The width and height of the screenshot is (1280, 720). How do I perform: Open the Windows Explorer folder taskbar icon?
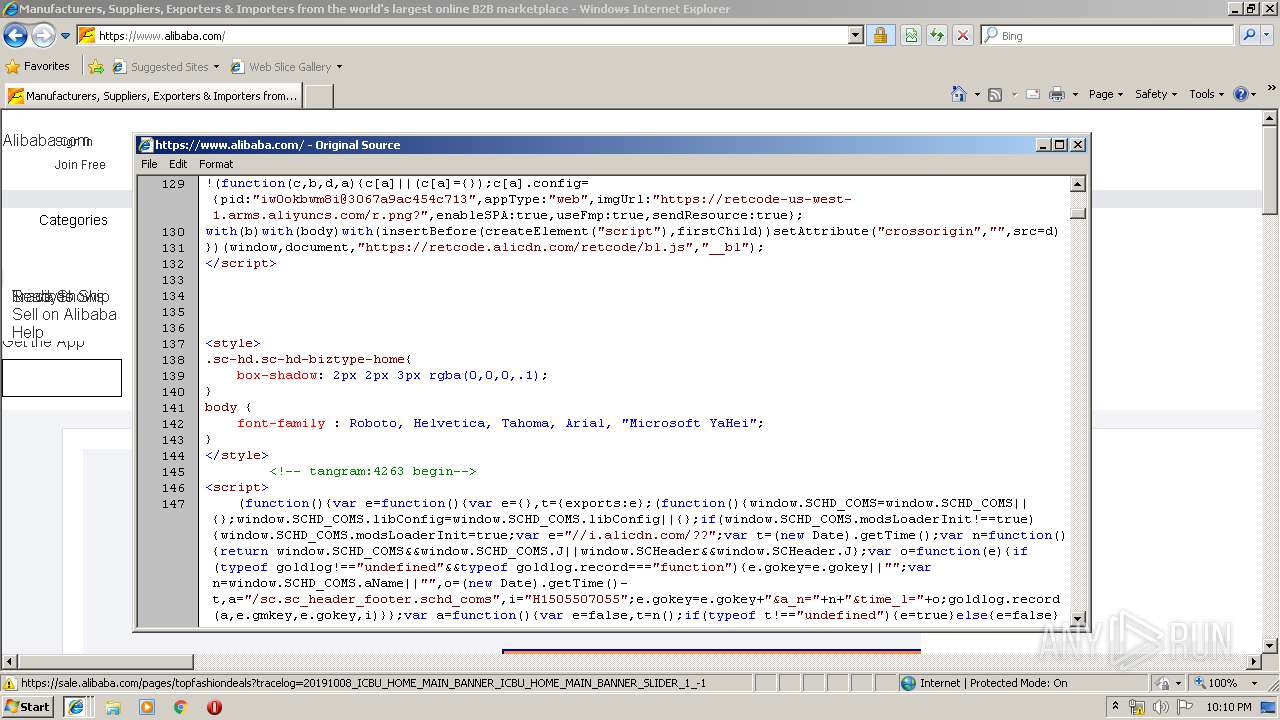113,707
